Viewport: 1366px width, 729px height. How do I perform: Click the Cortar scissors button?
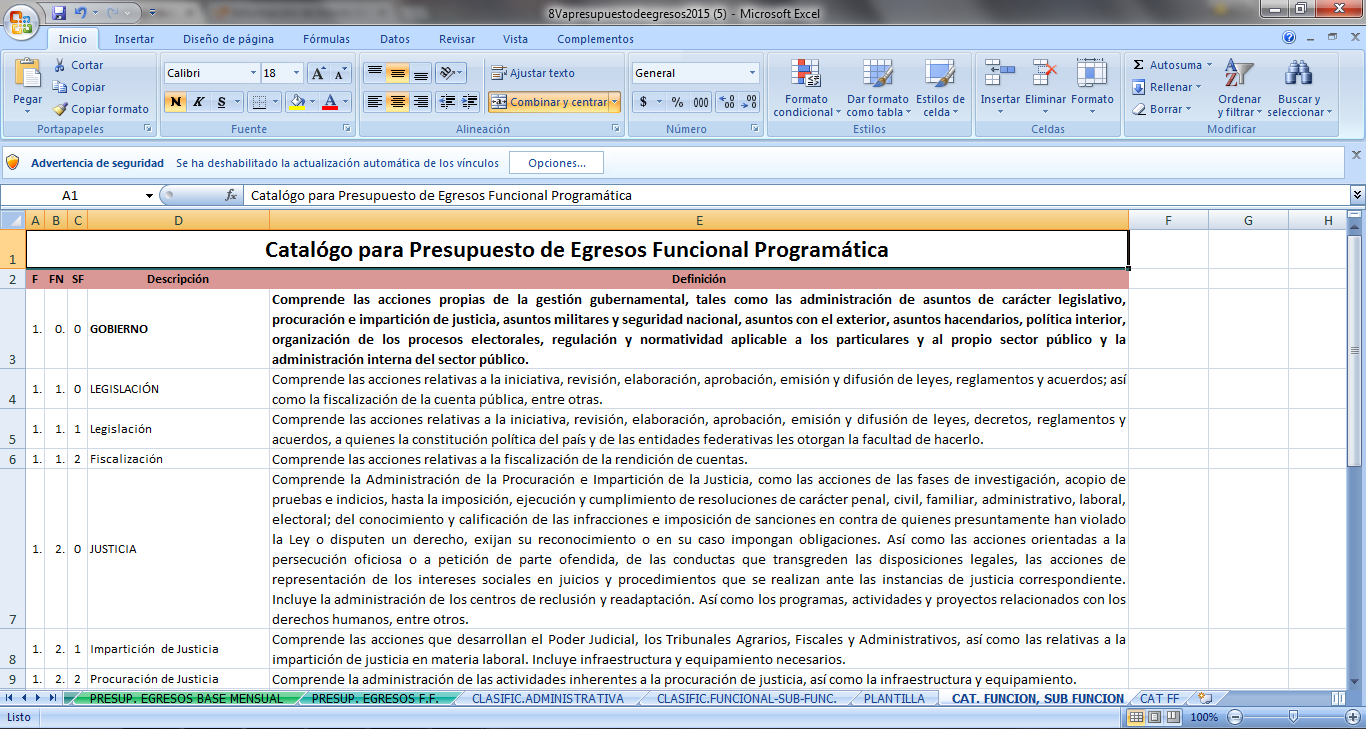(x=78, y=65)
